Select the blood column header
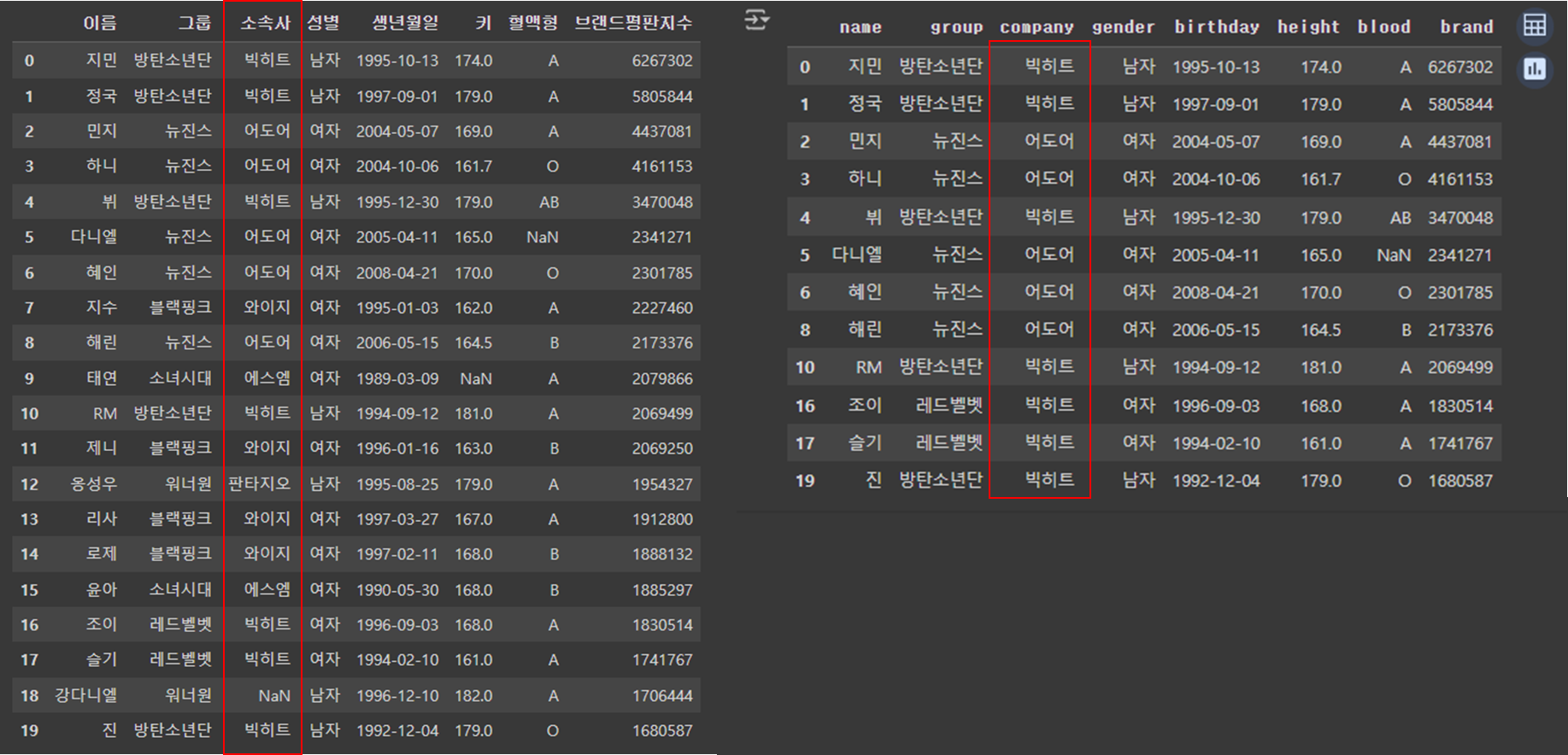Image resolution: width=1568 pixels, height=755 pixels. point(1383,27)
